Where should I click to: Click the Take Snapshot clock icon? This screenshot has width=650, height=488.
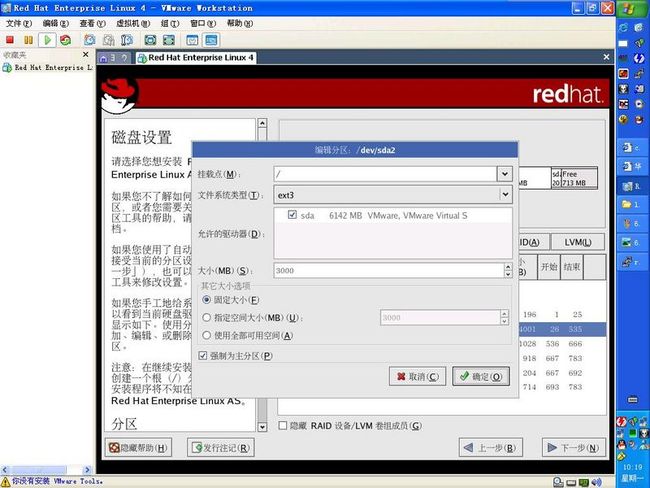tap(90, 40)
